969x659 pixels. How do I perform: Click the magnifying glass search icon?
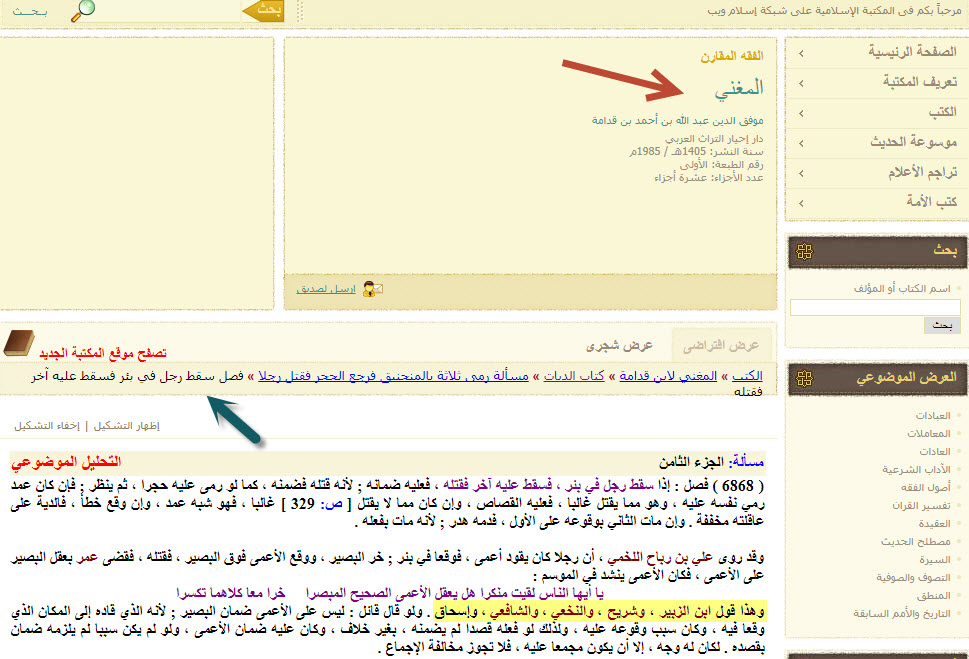pyautogui.click(x=85, y=10)
